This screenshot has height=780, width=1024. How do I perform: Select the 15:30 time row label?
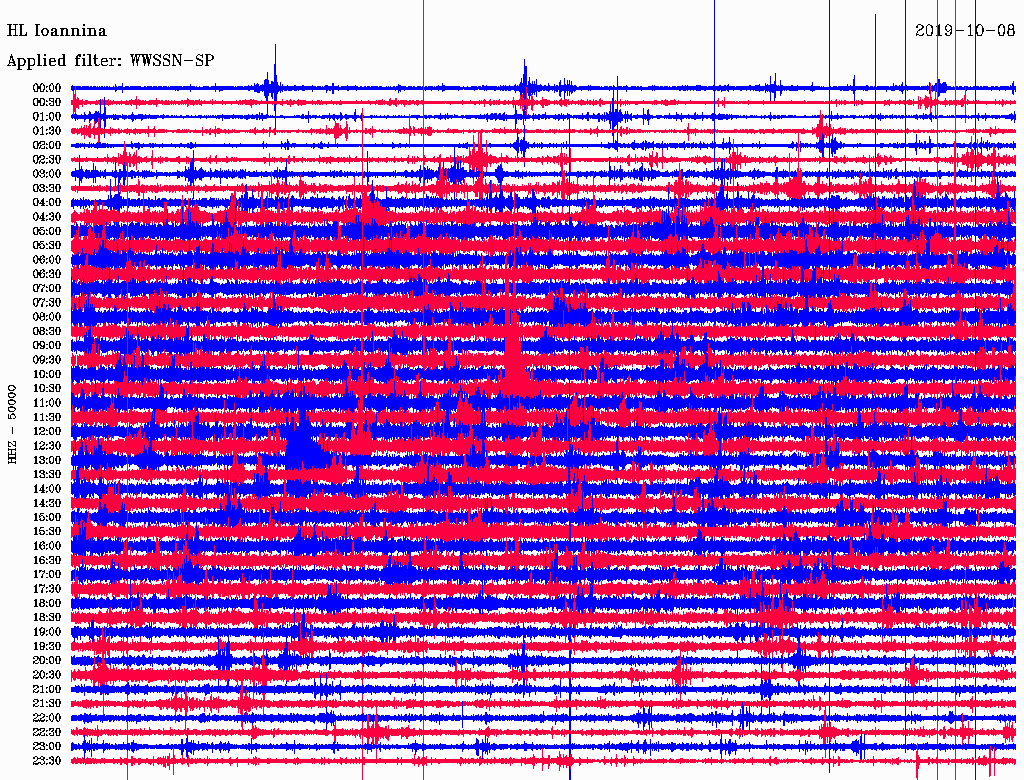point(47,532)
